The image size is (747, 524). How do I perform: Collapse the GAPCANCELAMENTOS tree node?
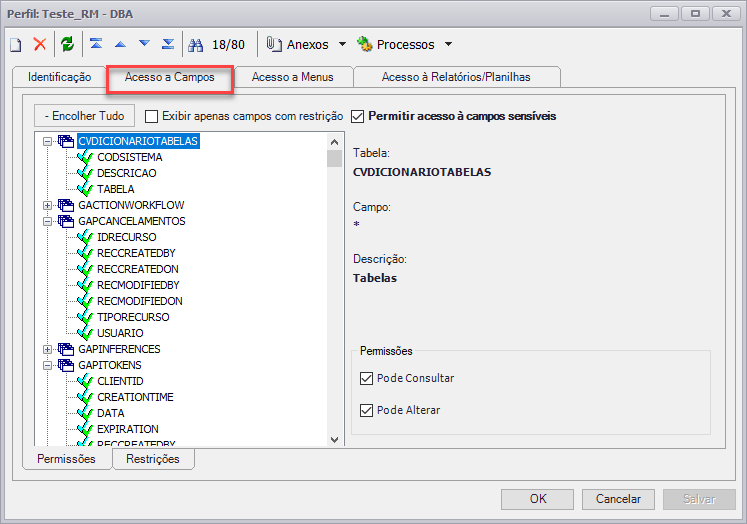coord(47,222)
